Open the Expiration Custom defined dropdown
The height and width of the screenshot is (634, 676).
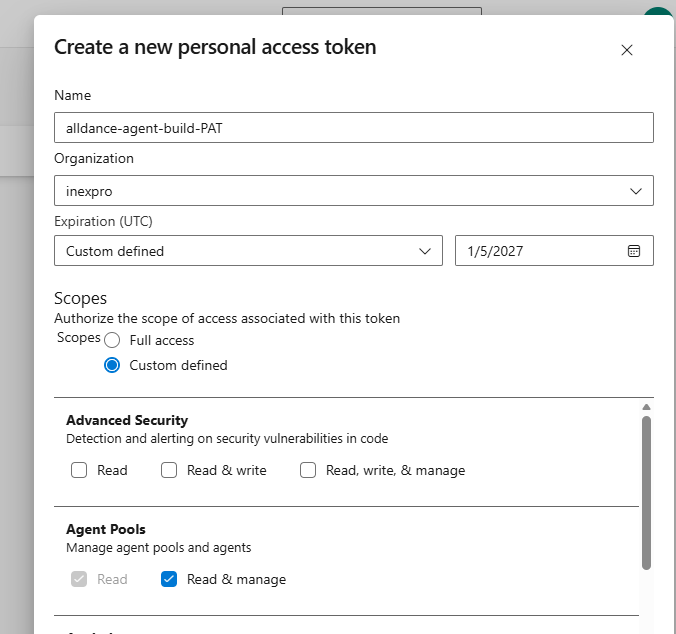click(248, 251)
